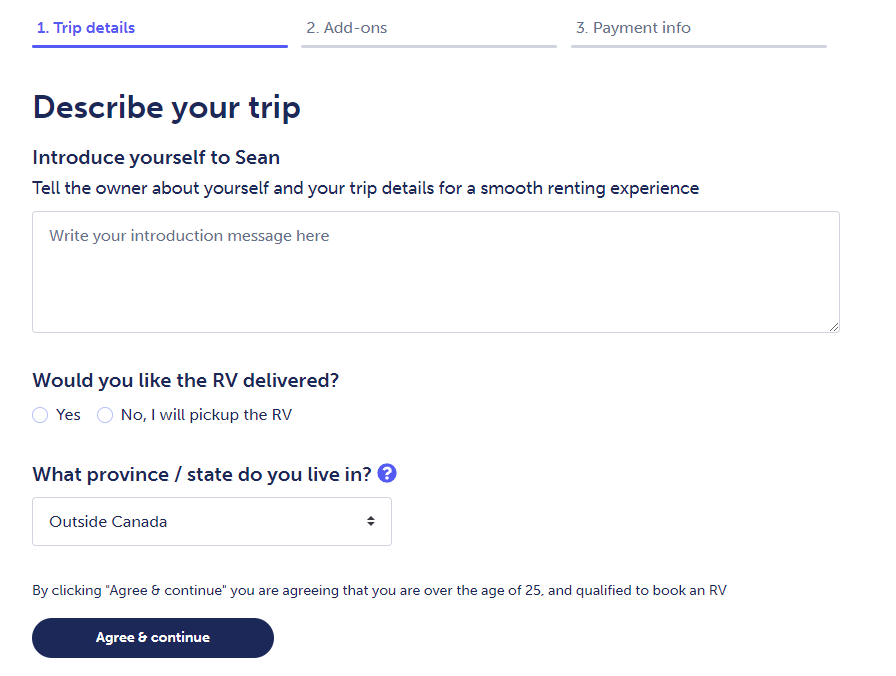Click the 'Yes' label text
The height and width of the screenshot is (676, 896).
pyautogui.click(x=68, y=415)
